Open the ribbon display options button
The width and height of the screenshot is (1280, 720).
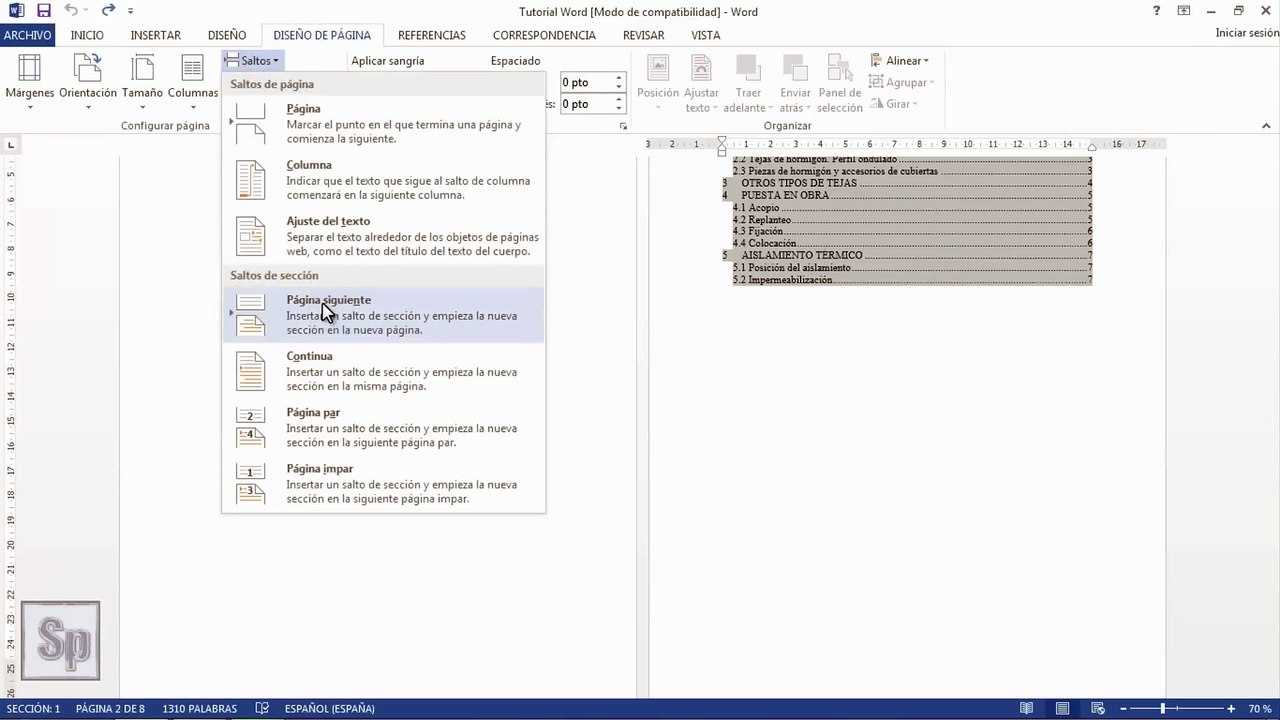click(1185, 11)
